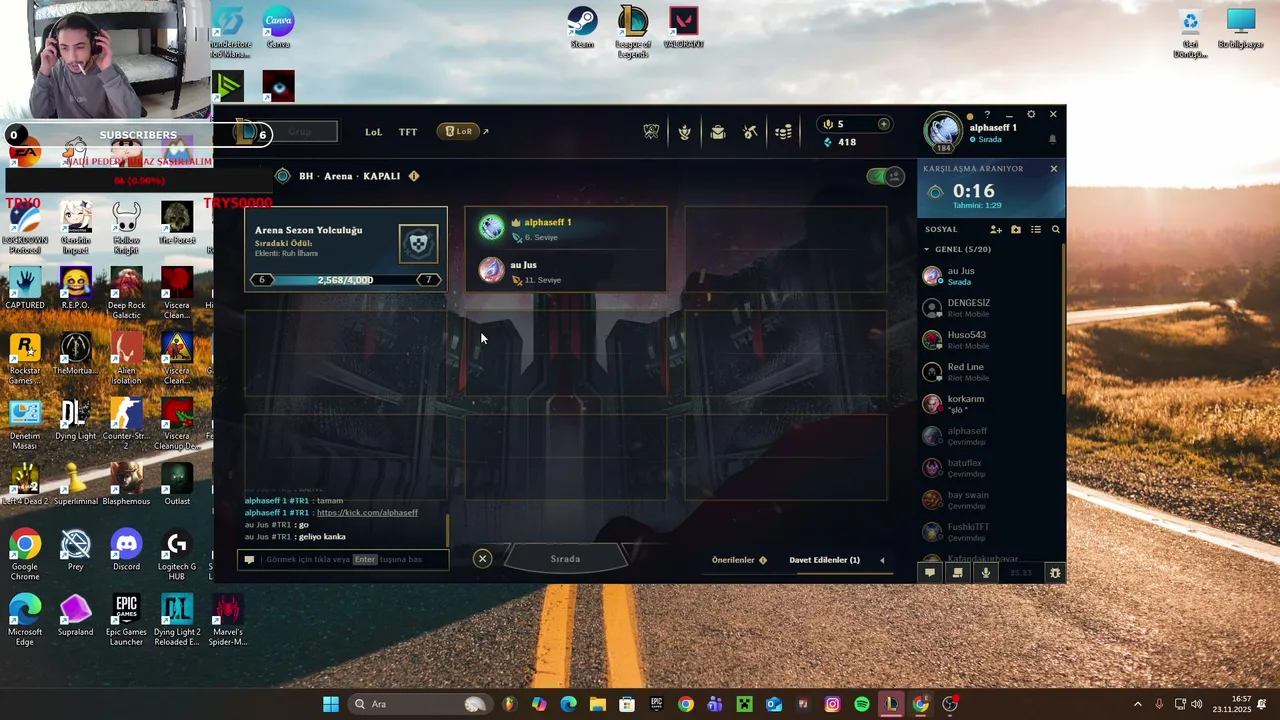This screenshot has width=1280, height=720.
Task: Click the new folder icon in Sosyal panel
Action: 1016,230
